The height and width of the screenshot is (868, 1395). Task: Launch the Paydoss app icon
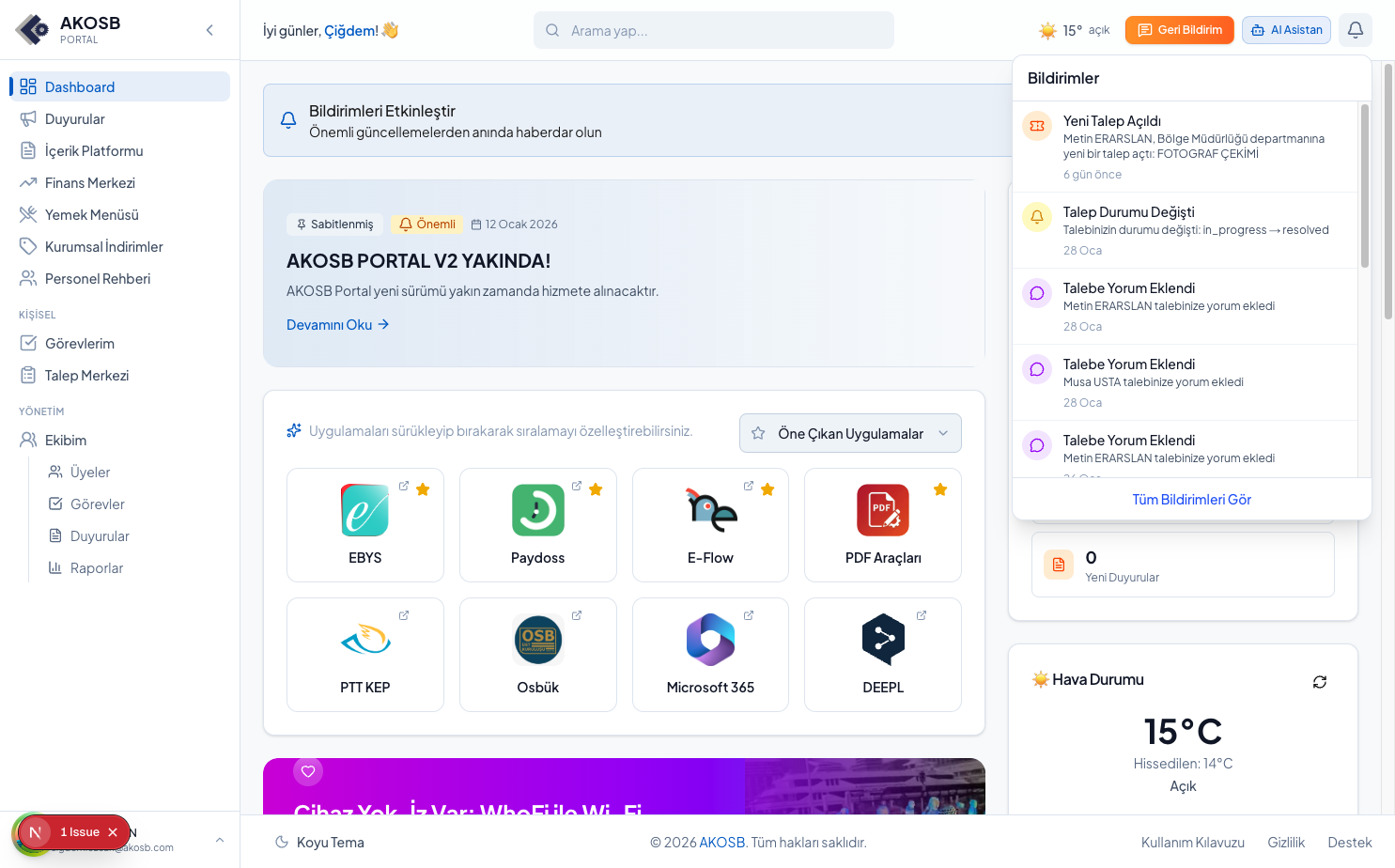pyautogui.click(x=538, y=510)
